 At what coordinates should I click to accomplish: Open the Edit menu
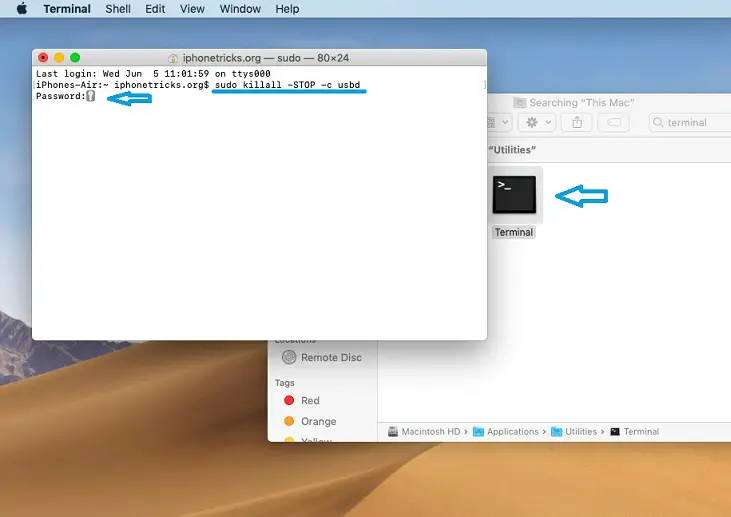point(155,9)
